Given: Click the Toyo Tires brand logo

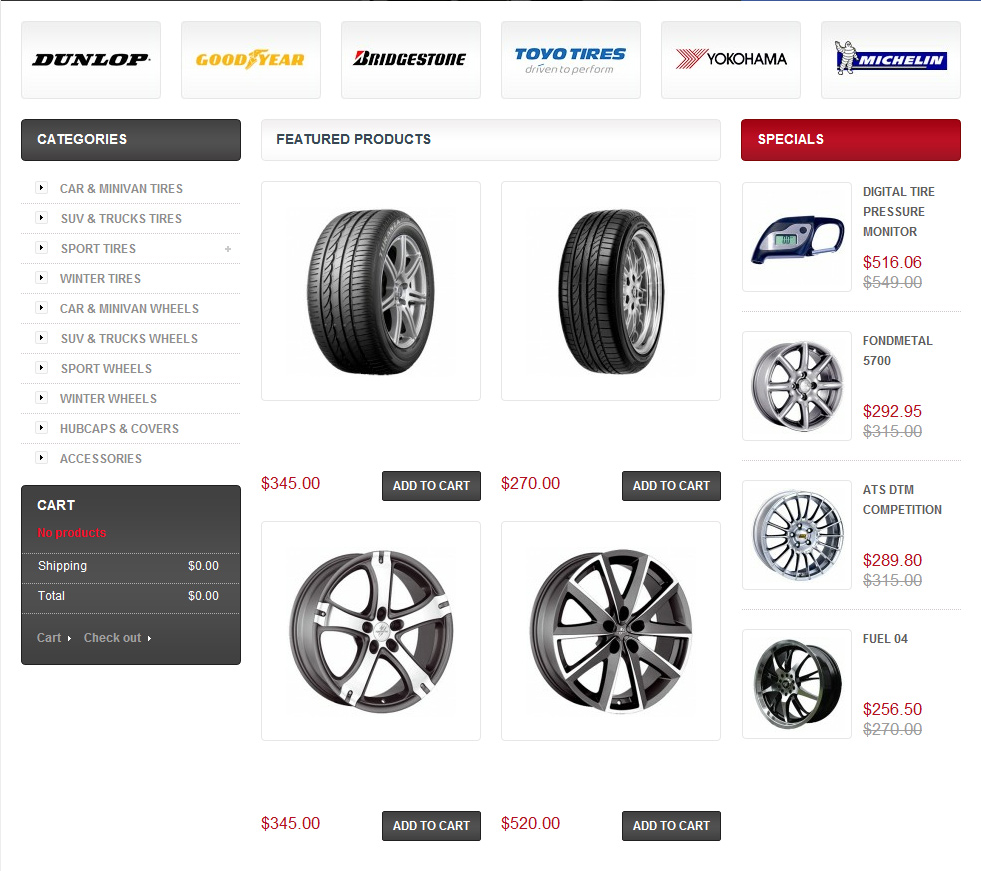Looking at the screenshot, I should coord(570,60).
